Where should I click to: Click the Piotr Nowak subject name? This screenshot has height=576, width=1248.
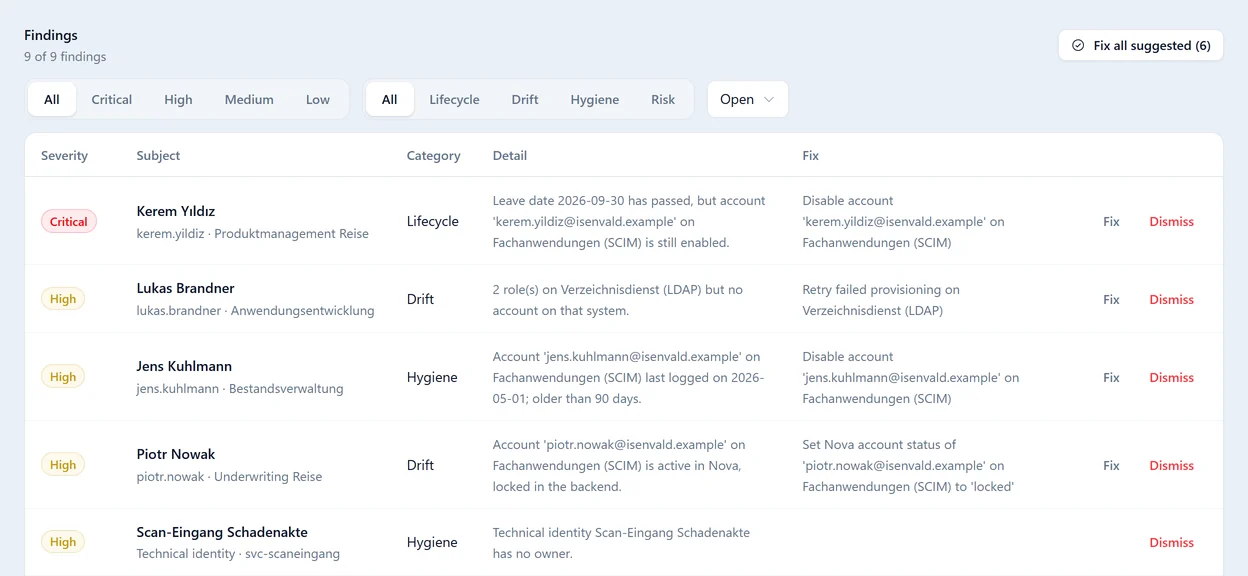(176, 454)
